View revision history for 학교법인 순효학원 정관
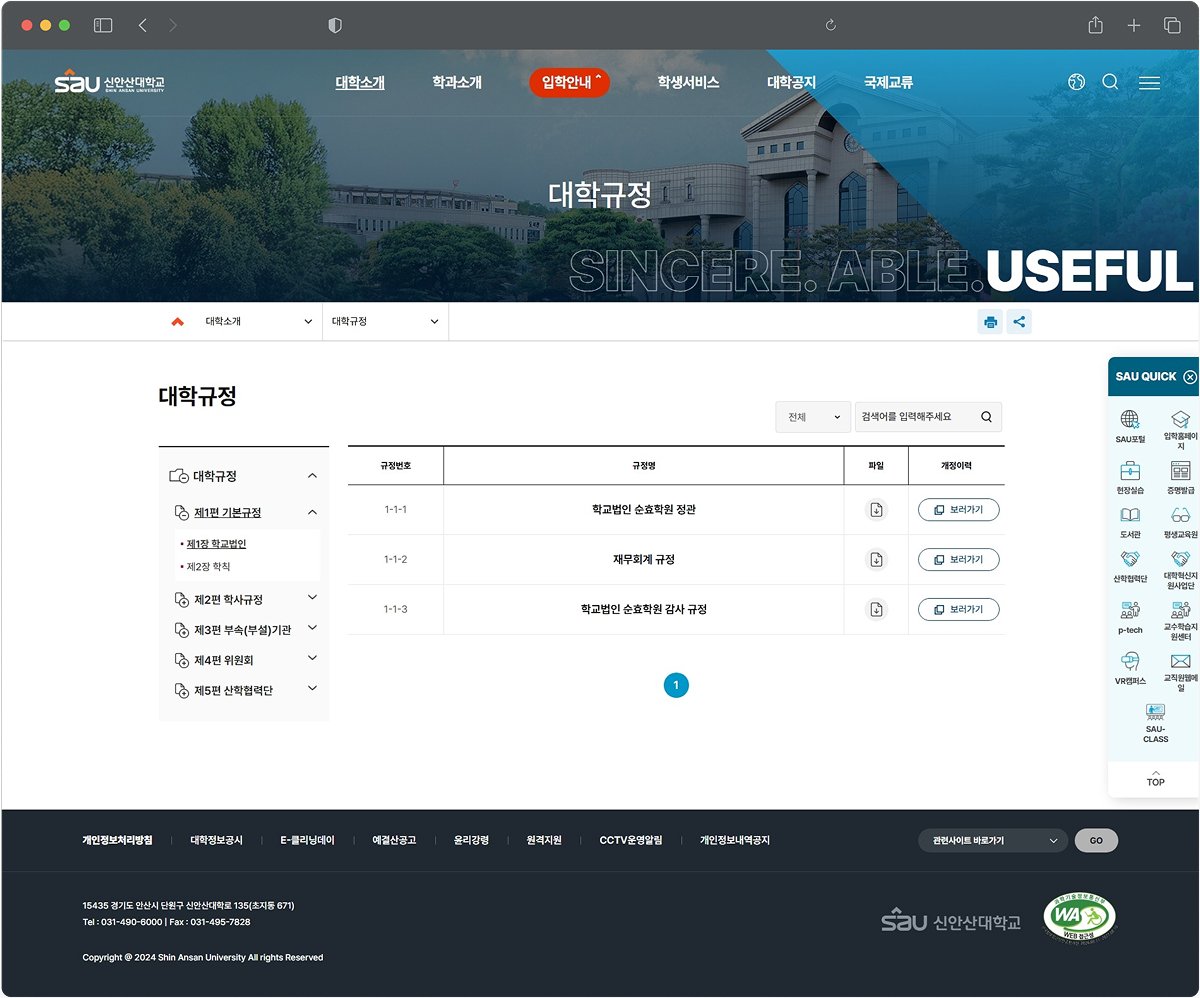1200x998 pixels. tap(958, 510)
